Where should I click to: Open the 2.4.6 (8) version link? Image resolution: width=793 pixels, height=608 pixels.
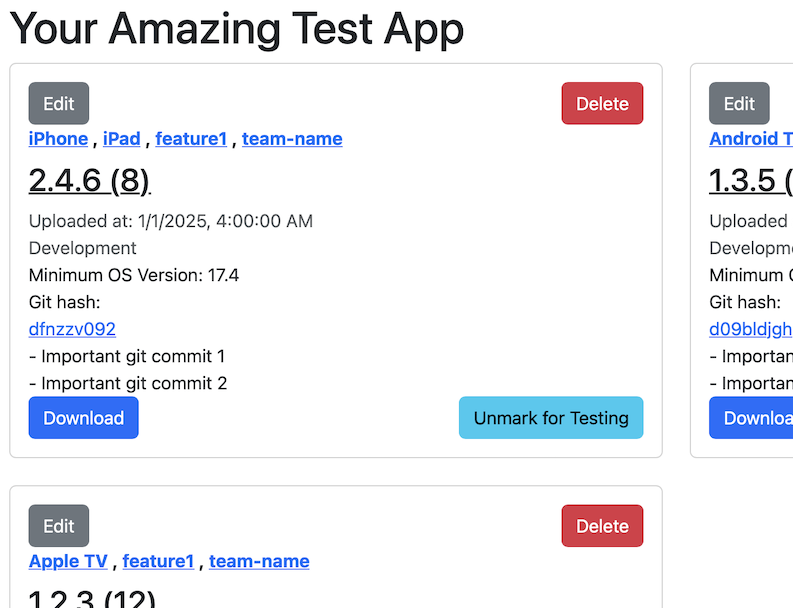pos(89,180)
